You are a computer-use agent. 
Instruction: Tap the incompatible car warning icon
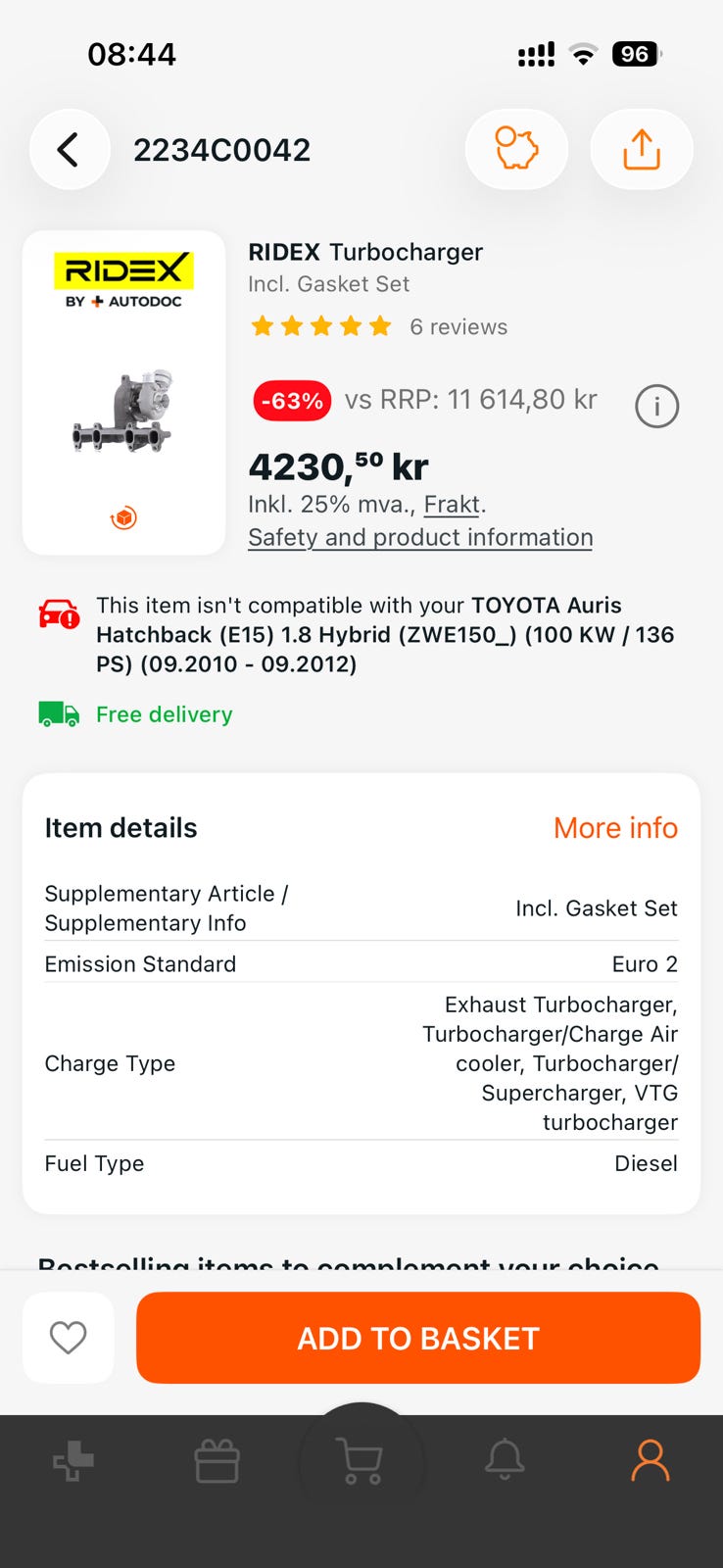point(59,613)
